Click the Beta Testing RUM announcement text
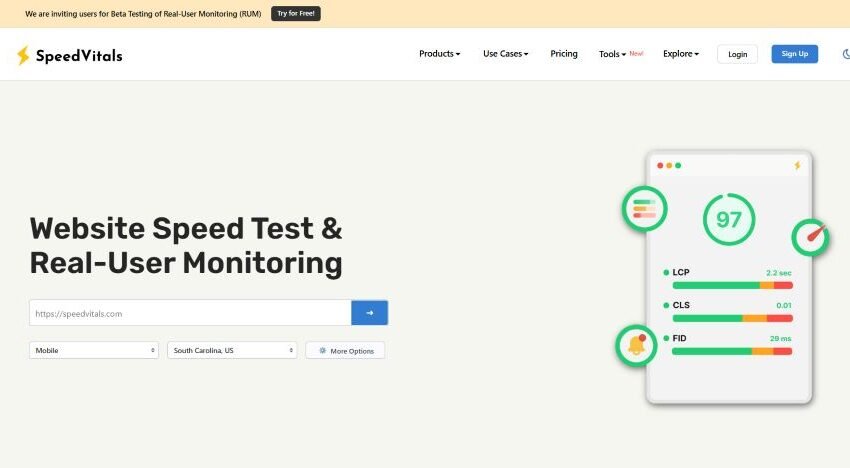The width and height of the screenshot is (850, 468). (x=143, y=14)
